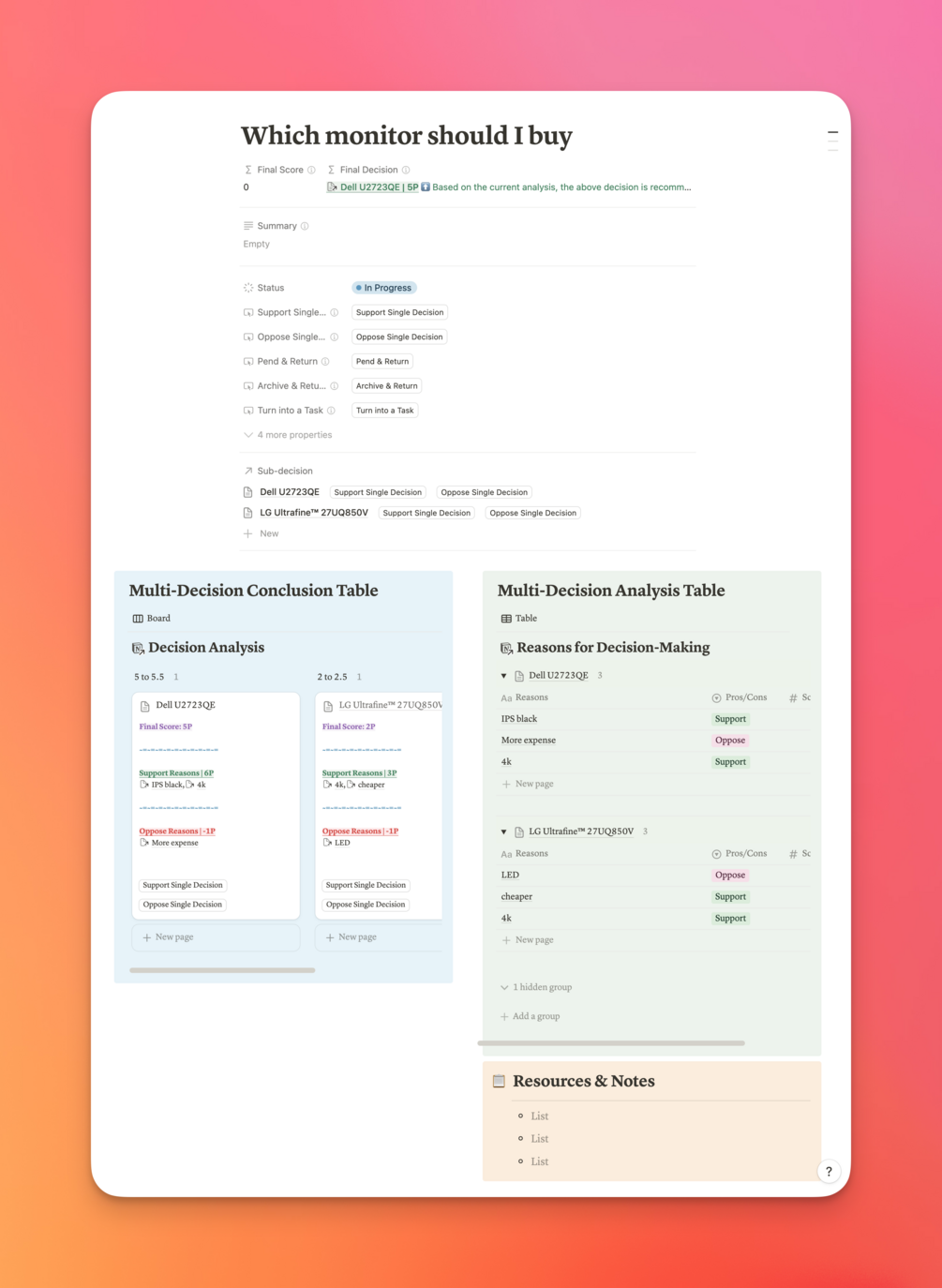Collapse the Dell U2723QE group in table
Image resolution: width=942 pixels, height=1288 pixels.
[503, 676]
